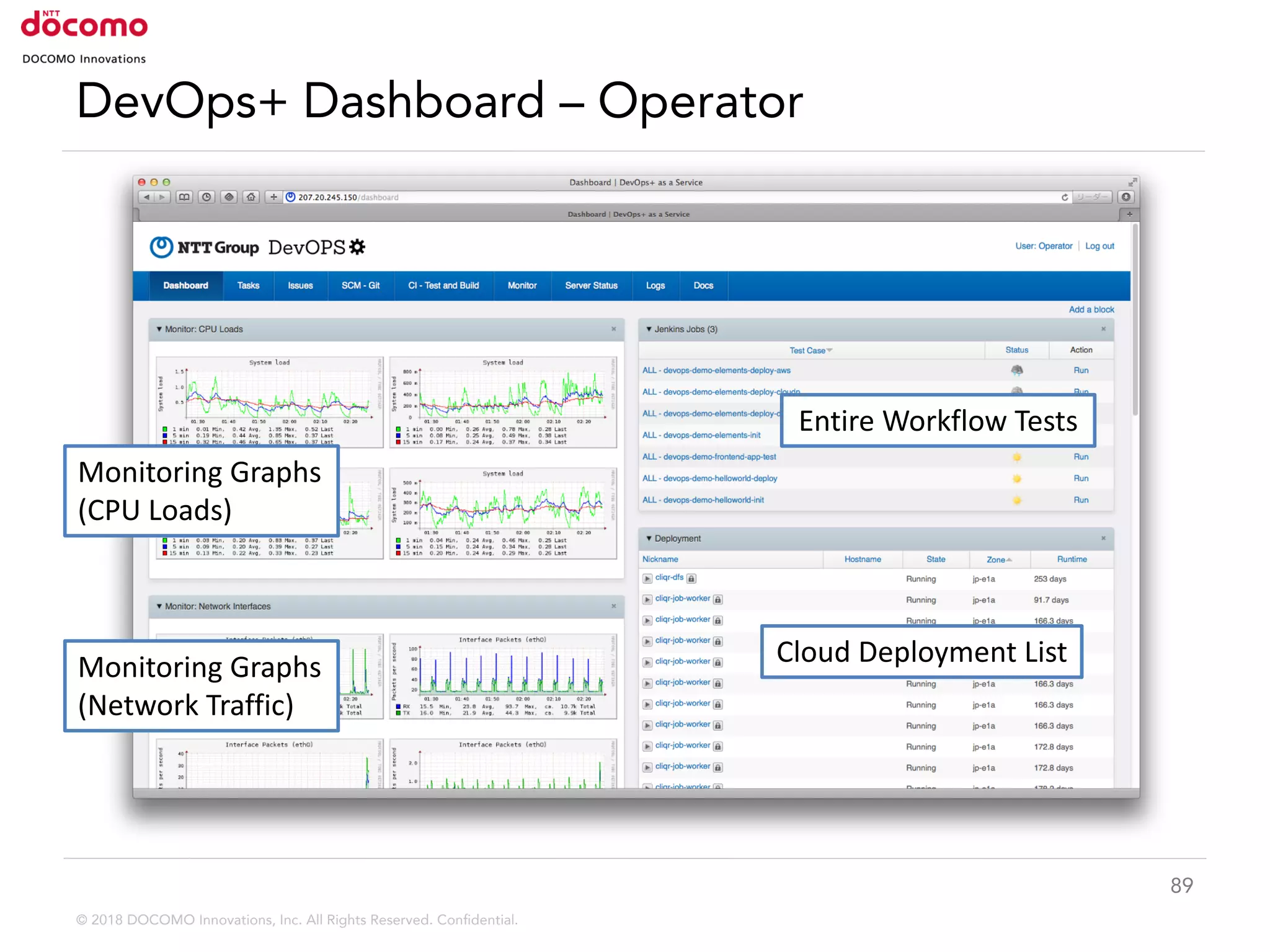This screenshot has height=952, width=1270.
Task: Close the Deployment block
Action: coord(1104,539)
